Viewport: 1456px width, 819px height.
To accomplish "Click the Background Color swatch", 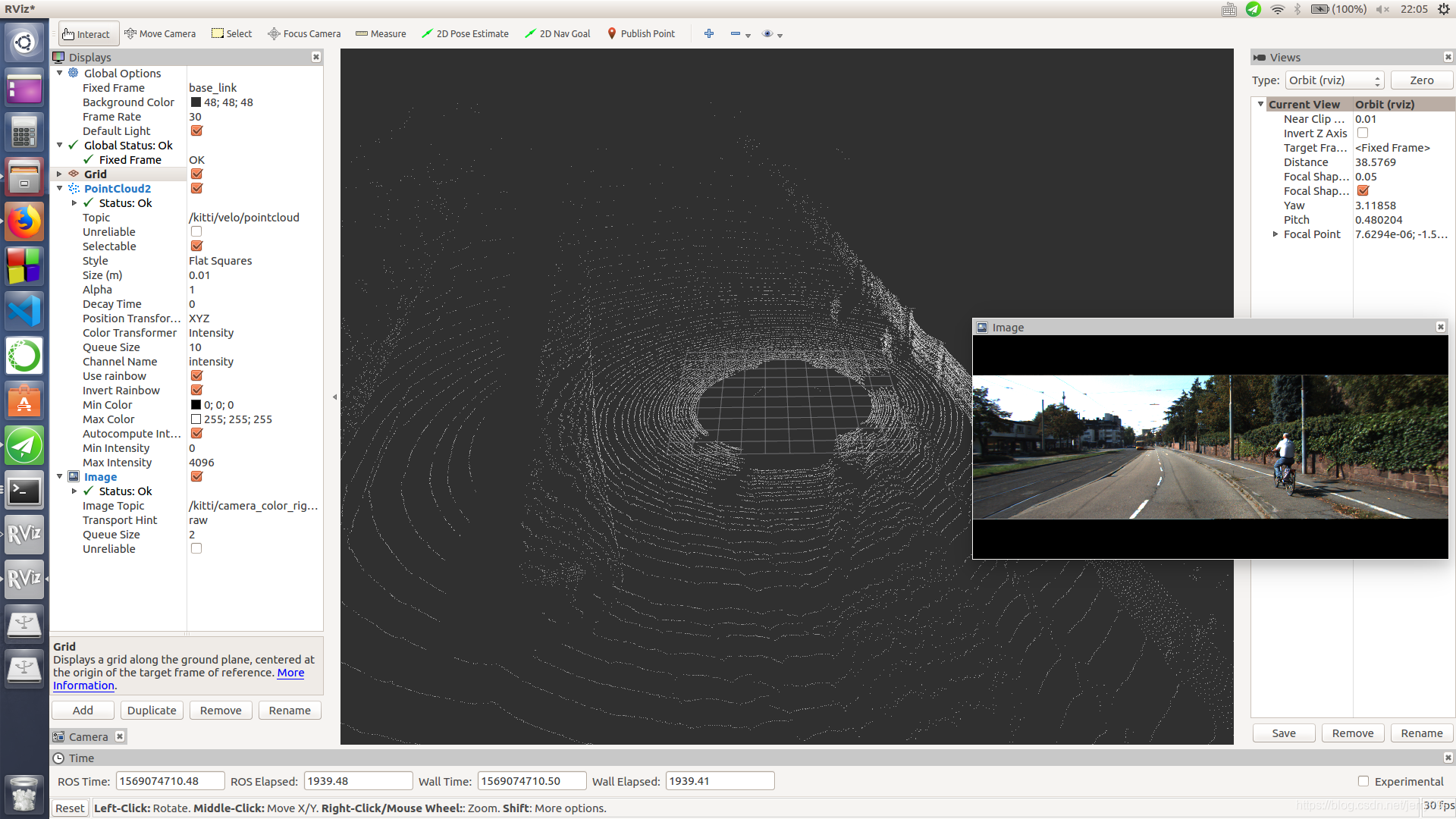I will (x=196, y=102).
